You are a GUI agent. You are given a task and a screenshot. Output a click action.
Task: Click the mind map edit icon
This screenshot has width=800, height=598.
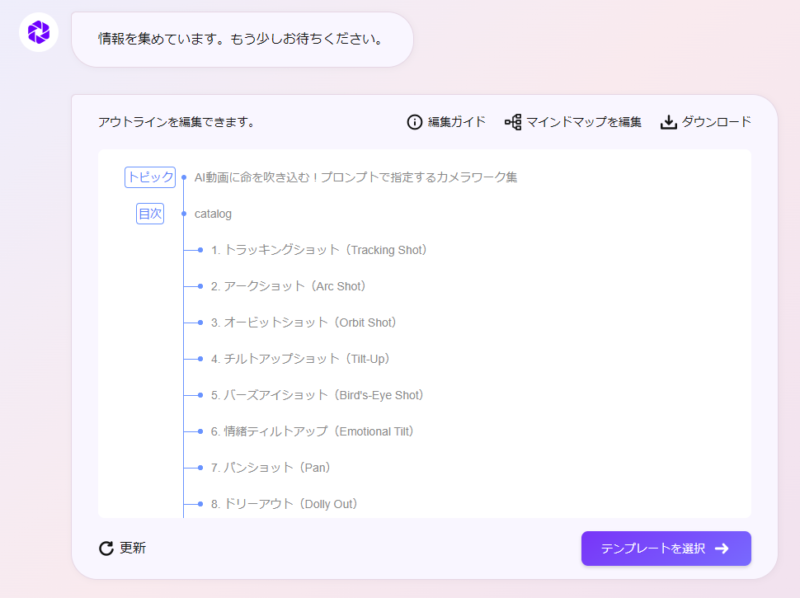pos(513,122)
